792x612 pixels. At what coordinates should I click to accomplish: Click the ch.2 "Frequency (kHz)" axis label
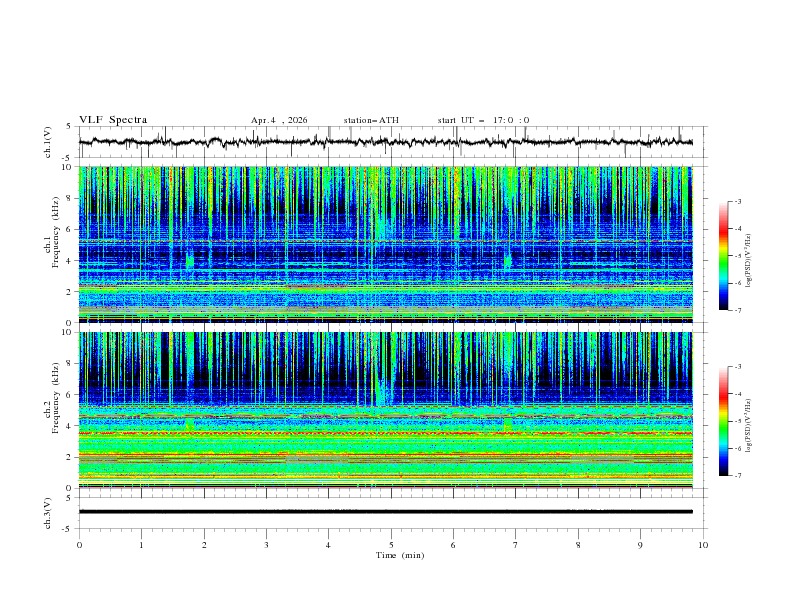(56, 398)
